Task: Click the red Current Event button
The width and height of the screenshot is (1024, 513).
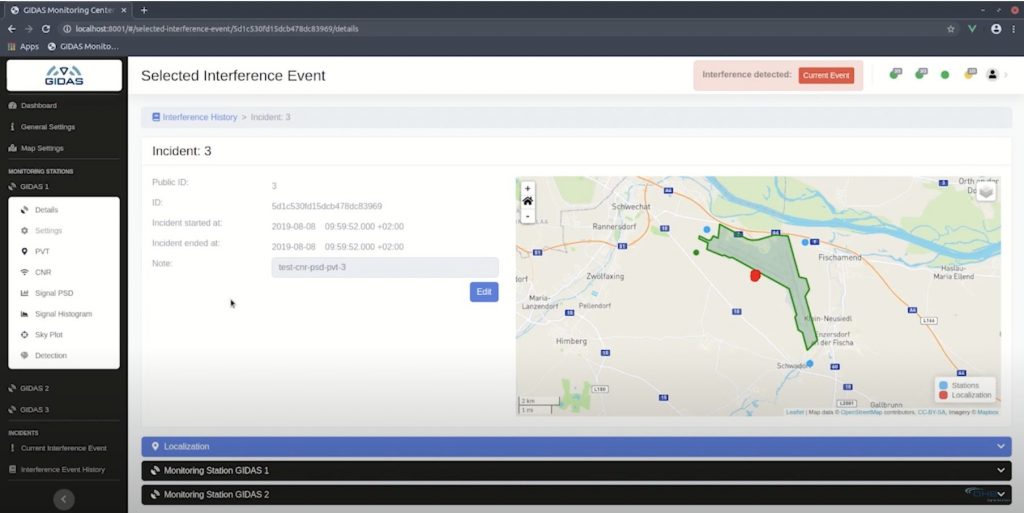Action: (826, 75)
